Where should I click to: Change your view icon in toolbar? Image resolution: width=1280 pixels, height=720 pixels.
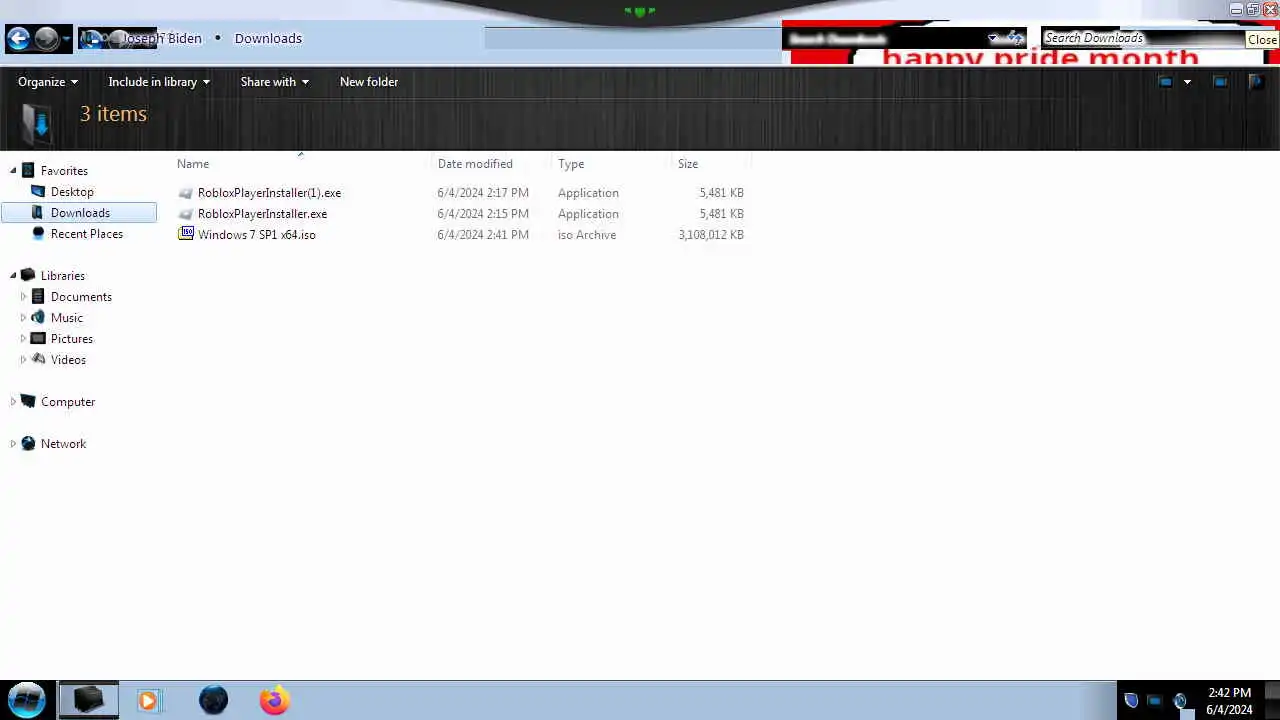(x=1165, y=82)
